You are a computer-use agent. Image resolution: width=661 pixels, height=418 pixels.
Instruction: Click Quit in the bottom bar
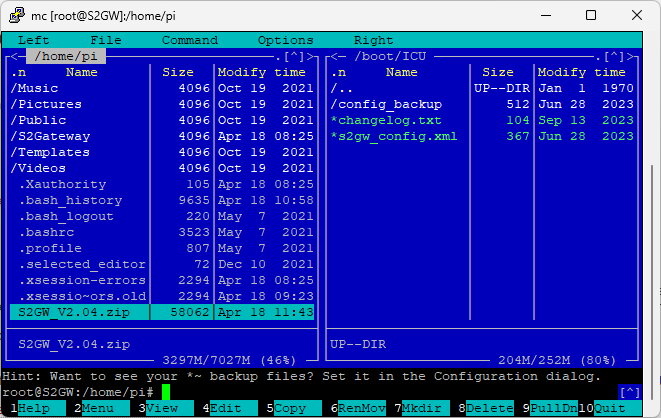click(x=610, y=408)
